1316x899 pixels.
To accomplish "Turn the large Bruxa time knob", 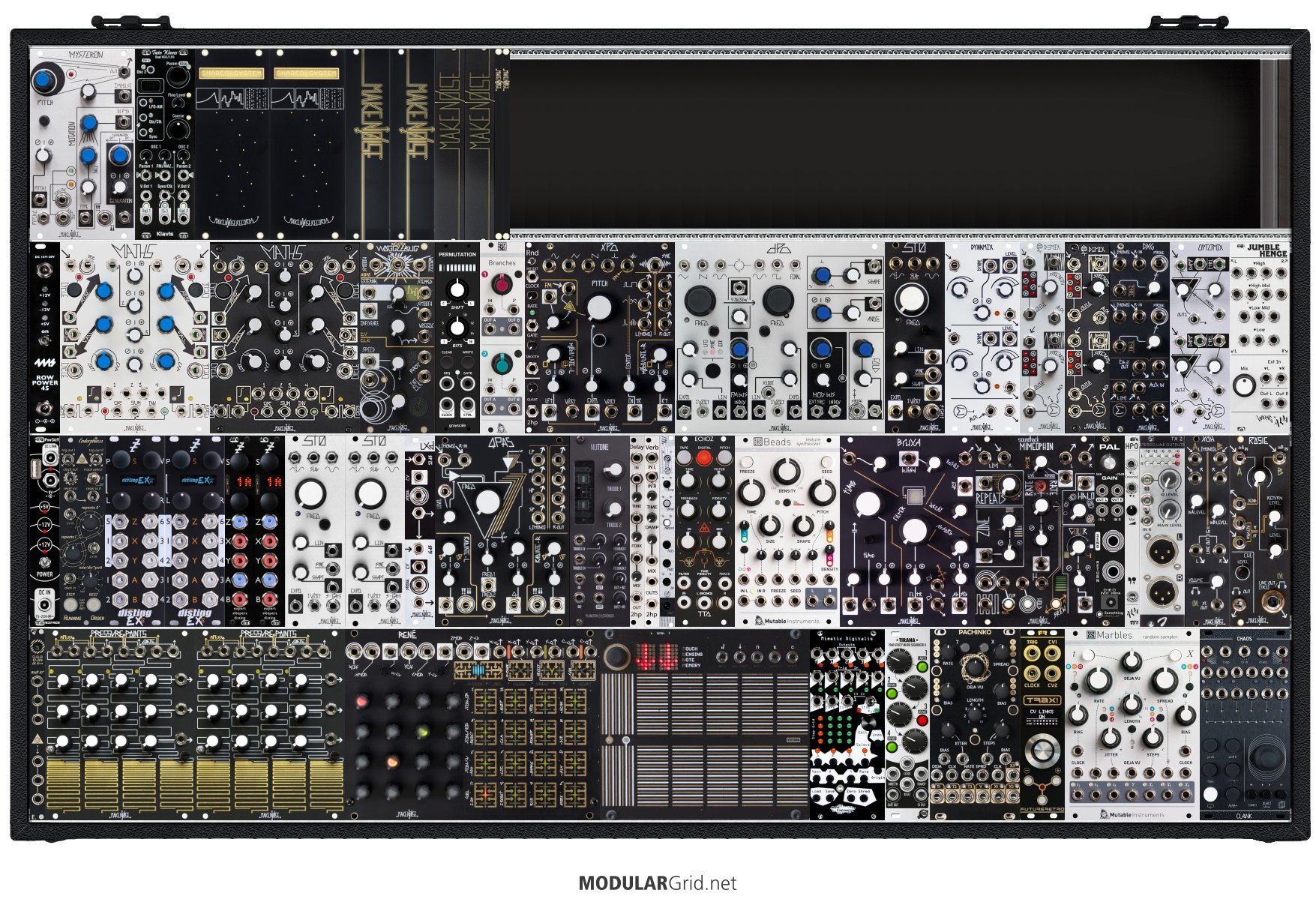I will [867, 503].
